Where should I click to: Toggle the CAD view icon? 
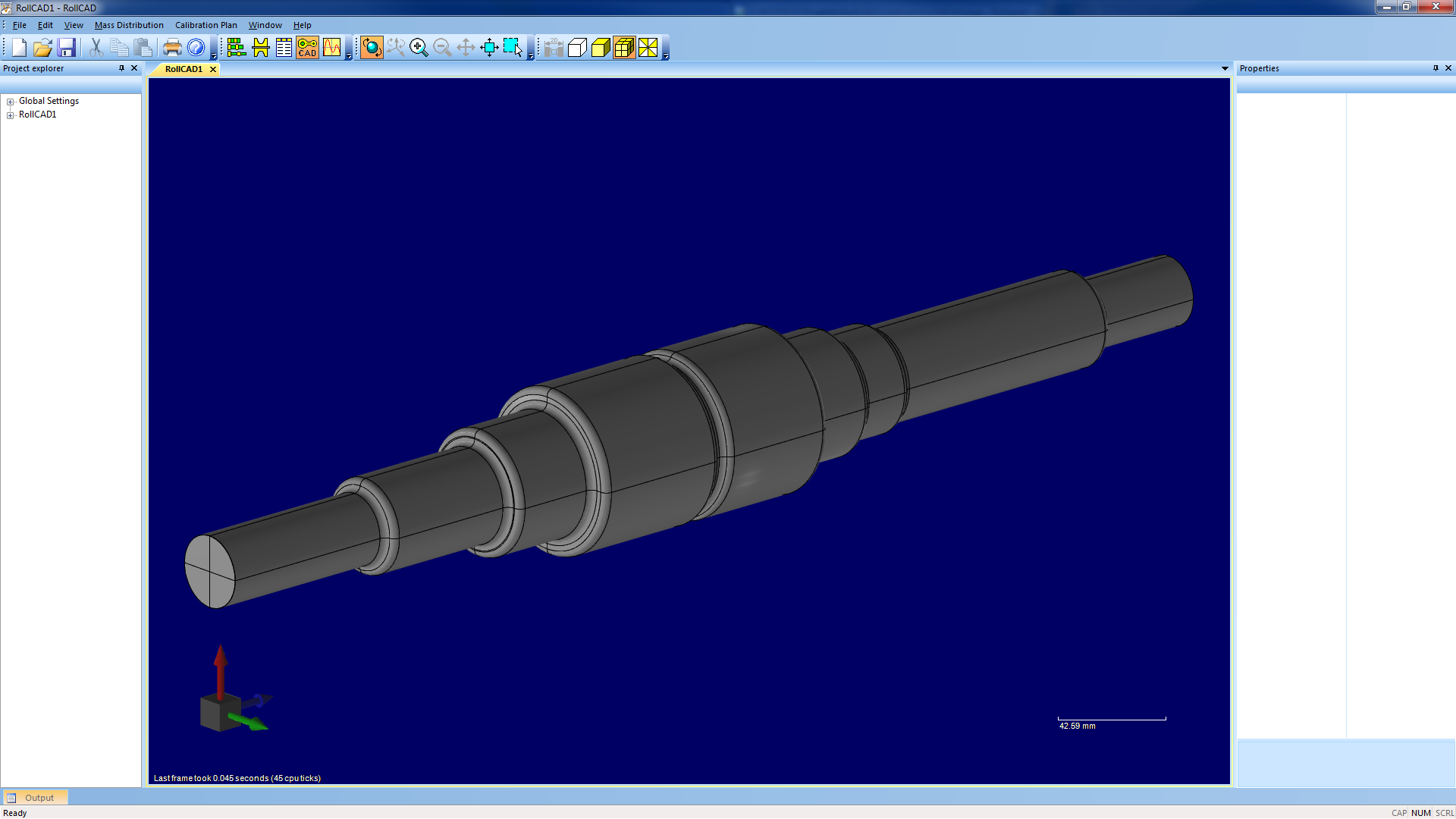pyautogui.click(x=307, y=48)
